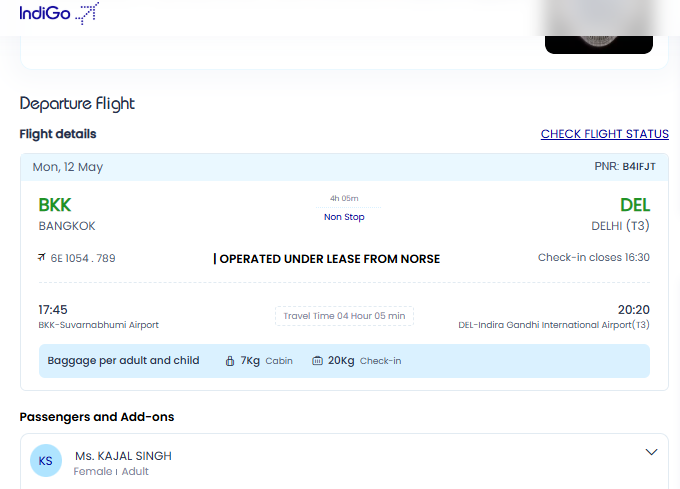Viewport: 680px width, 489px height.
Task: Click the Passengers and Add-ons heading
Action: click(97, 417)
